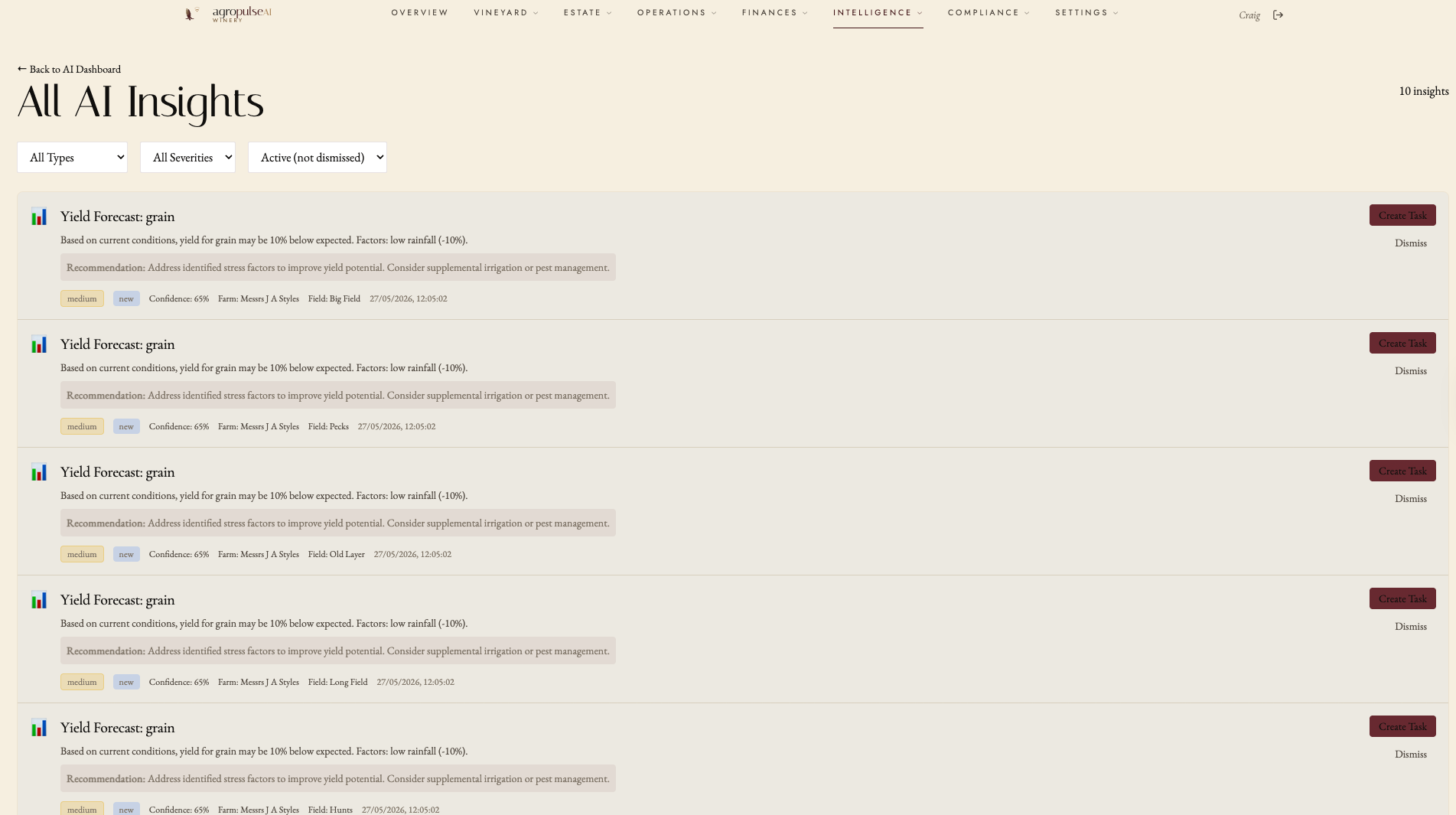Create Task for Old Layer insight
The height and width of the screenshot is (815, 1456).
click(x=1402, y=471)
